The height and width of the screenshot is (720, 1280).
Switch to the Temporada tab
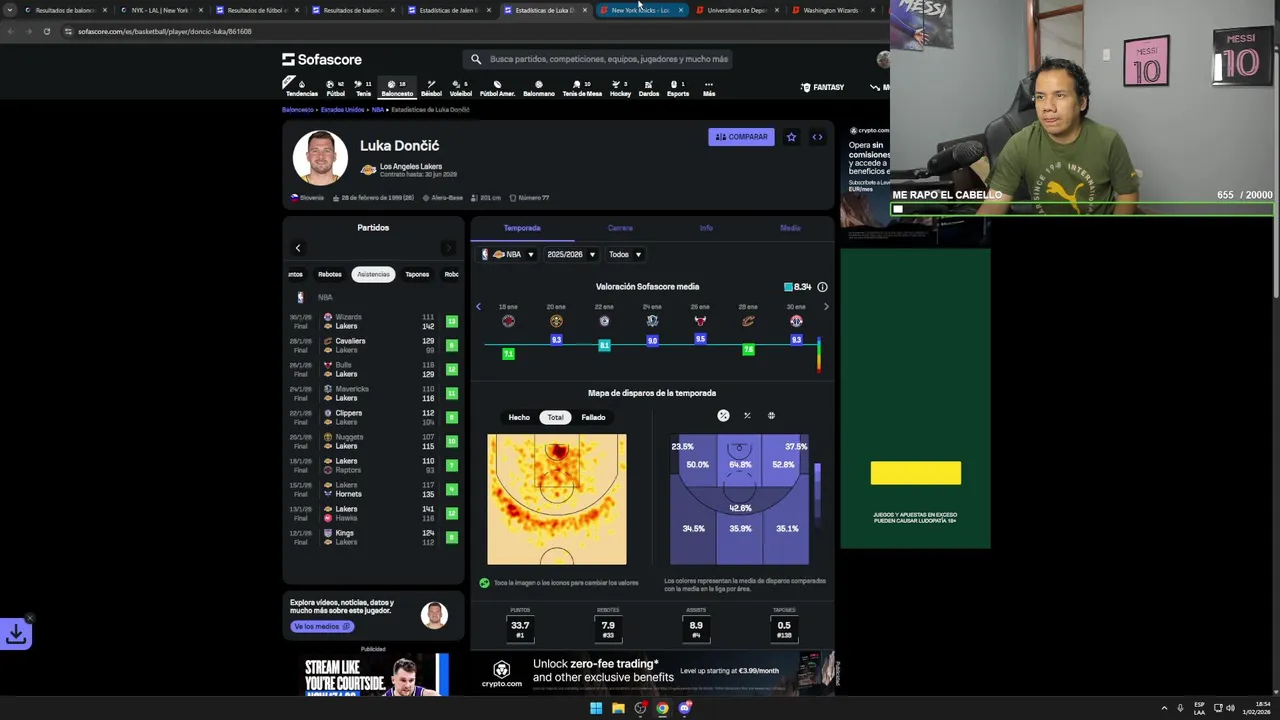(x=522, y=228)
